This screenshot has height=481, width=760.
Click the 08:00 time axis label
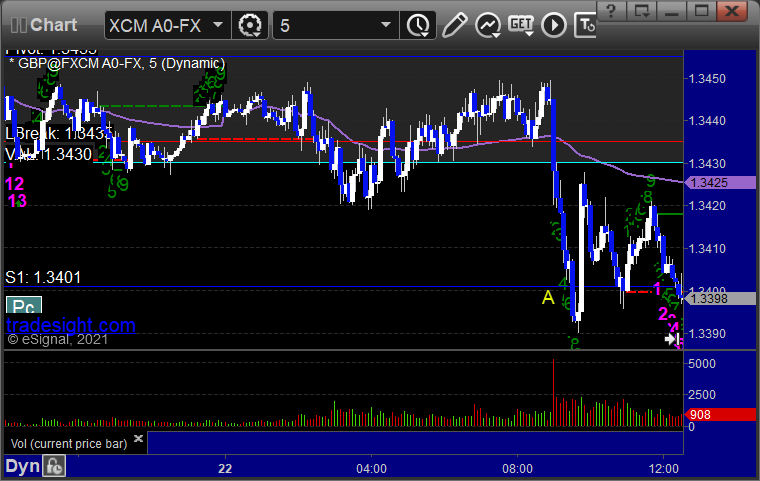[x=517, y=468]
